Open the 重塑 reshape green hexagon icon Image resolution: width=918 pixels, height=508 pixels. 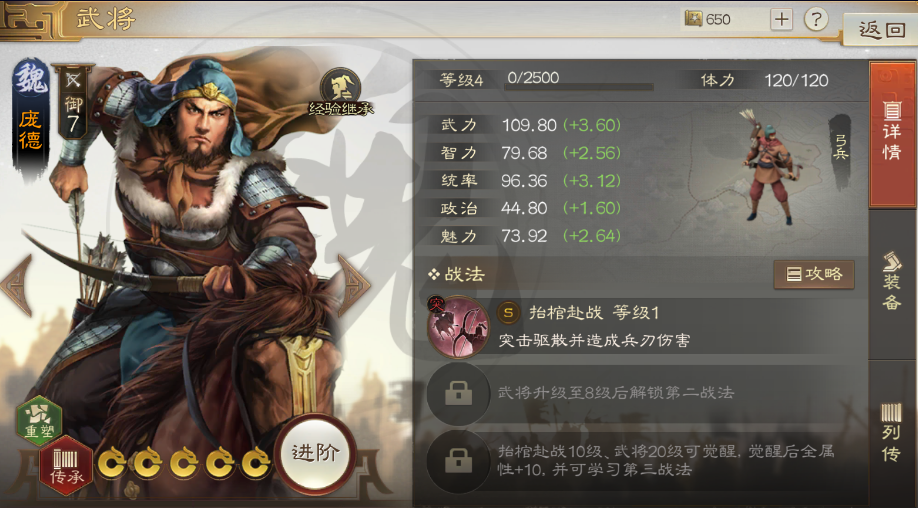pos(39,419)
